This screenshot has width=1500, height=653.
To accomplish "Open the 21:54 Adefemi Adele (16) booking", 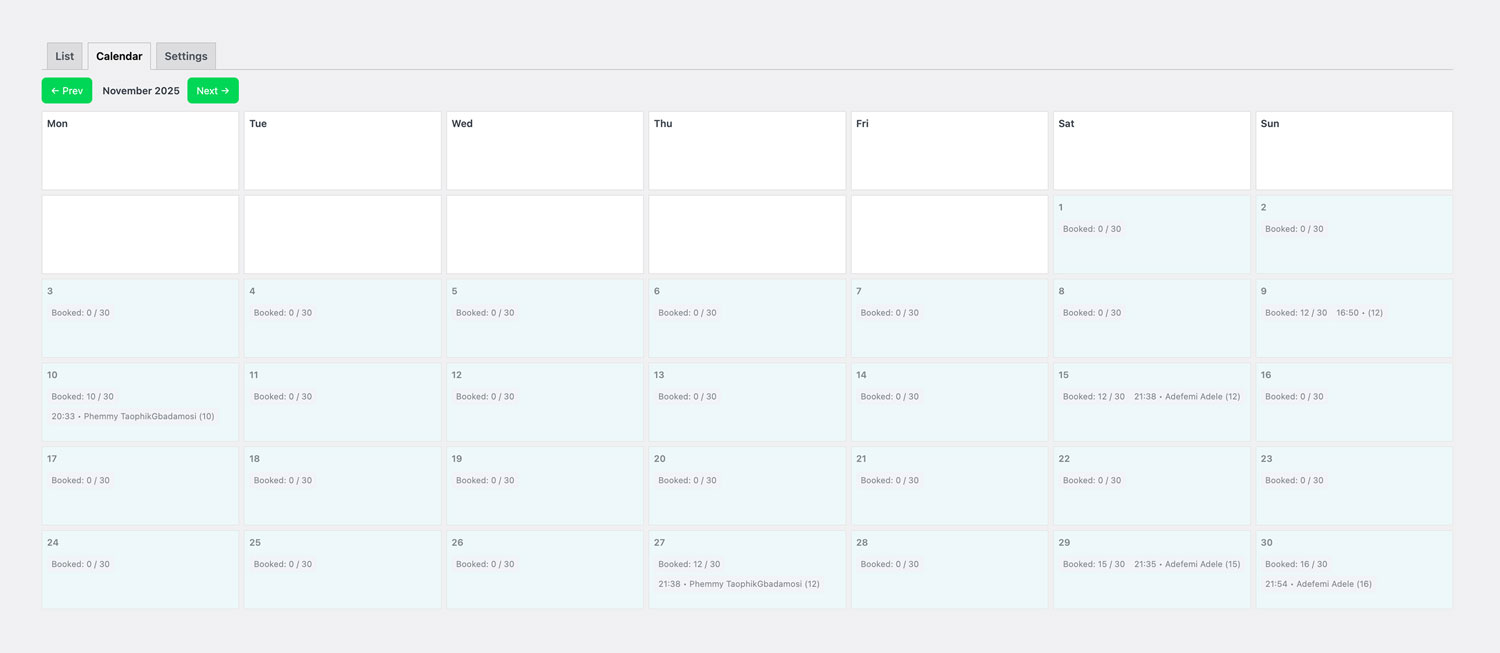I will pos(1318,584).
